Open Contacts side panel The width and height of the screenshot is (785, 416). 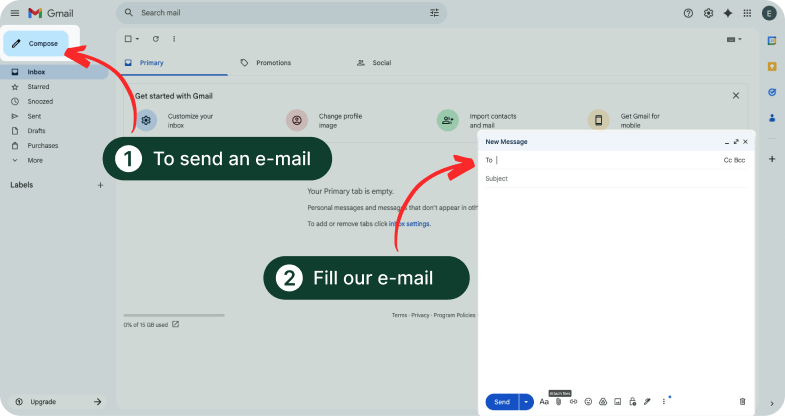[772, 118]
